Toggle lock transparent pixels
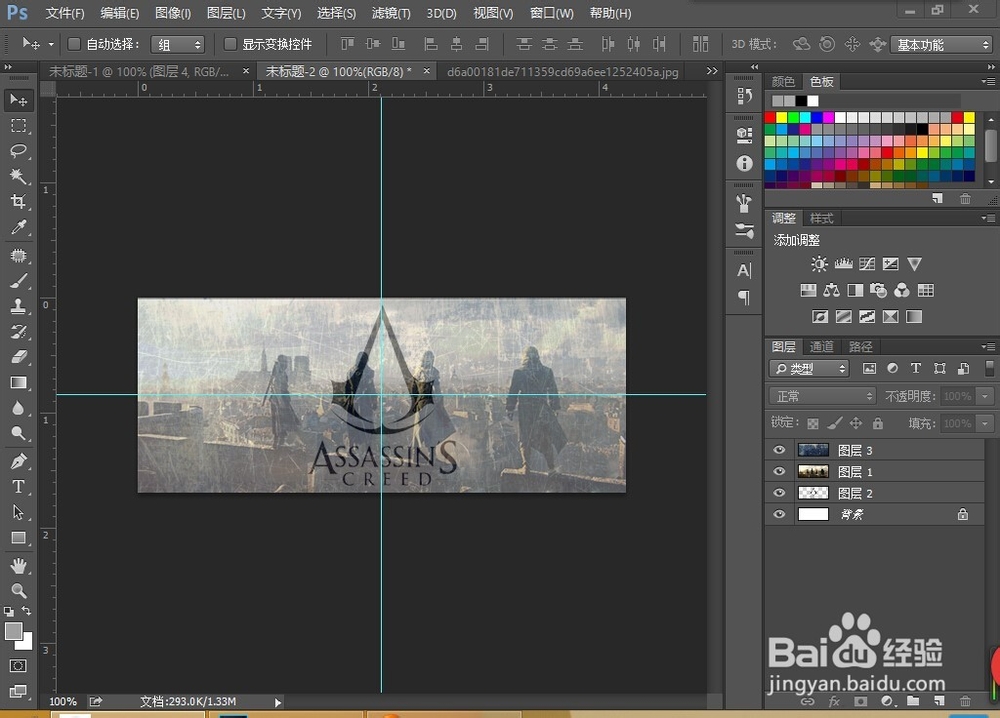The image size is (1000, 718). tap(812, 423)
